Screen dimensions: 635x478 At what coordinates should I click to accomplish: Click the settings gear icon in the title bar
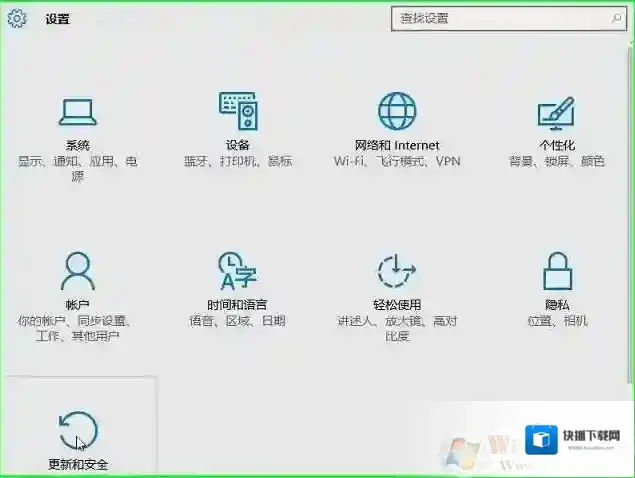pyautogui.click(x=17, y=19)
